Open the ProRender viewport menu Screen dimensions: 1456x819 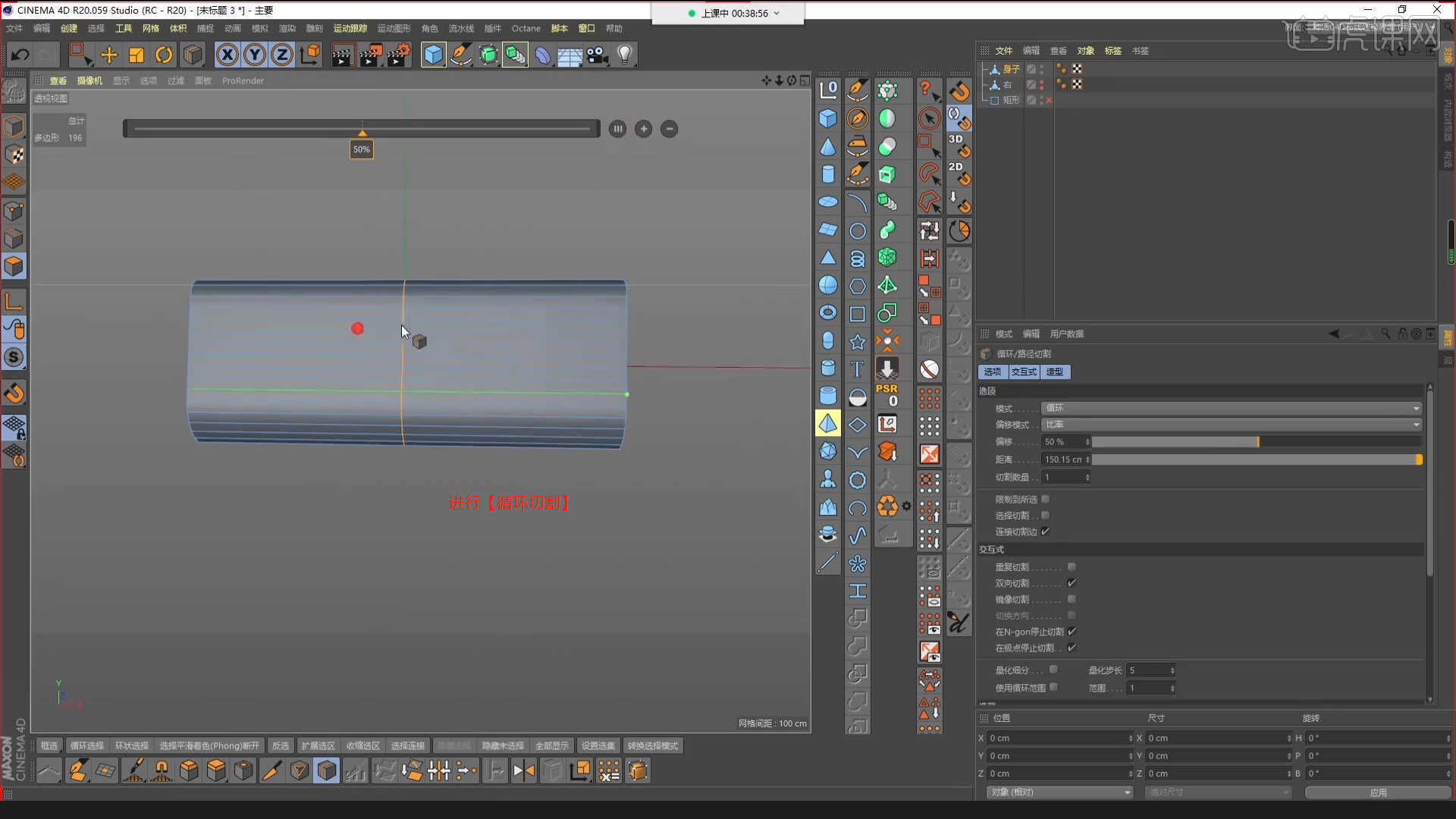tap(243, 80)
